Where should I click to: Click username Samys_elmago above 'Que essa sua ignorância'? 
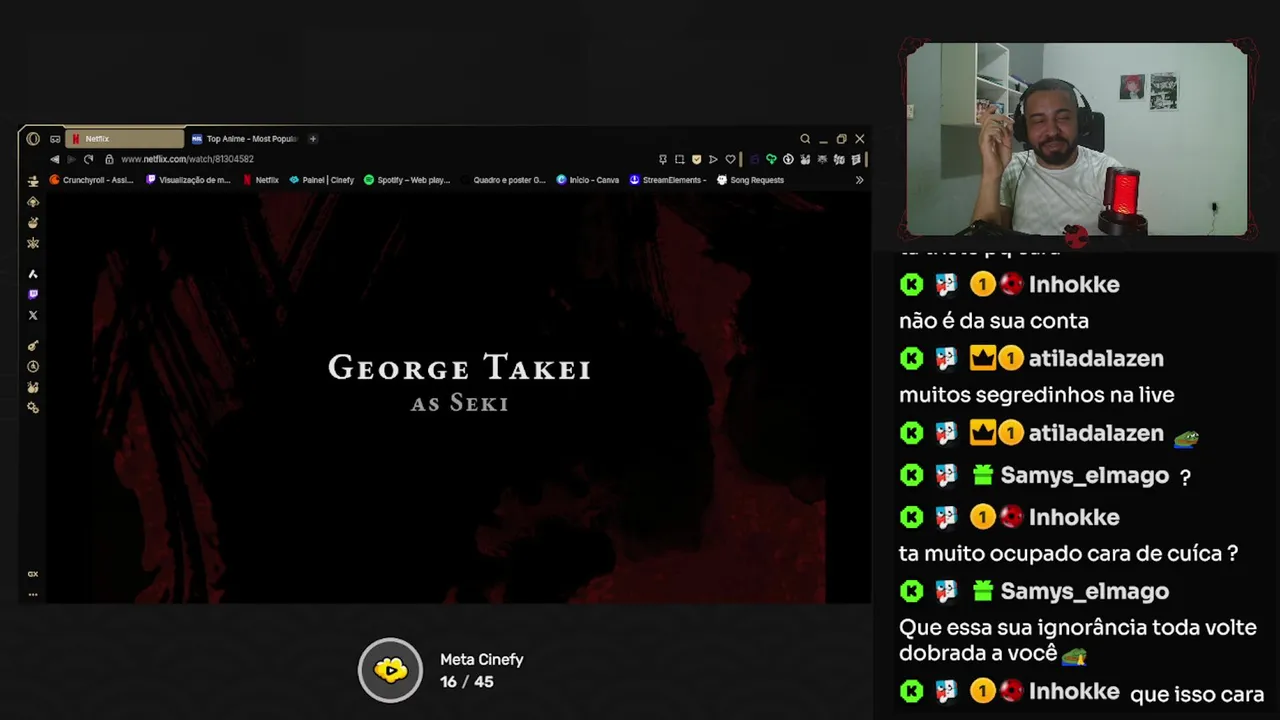(1085, 592)
